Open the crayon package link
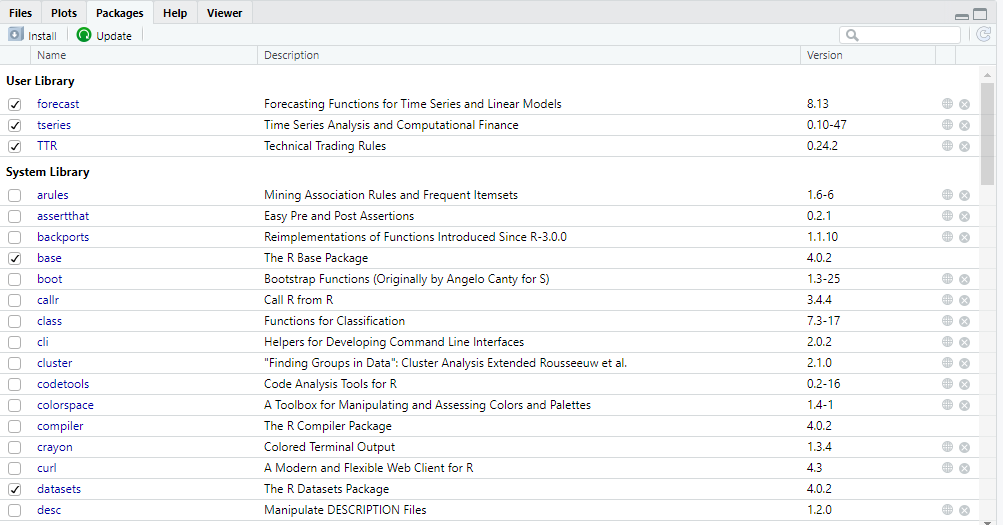The width and height of the screenshot is (1003, 525). click(x=55, y=447)
